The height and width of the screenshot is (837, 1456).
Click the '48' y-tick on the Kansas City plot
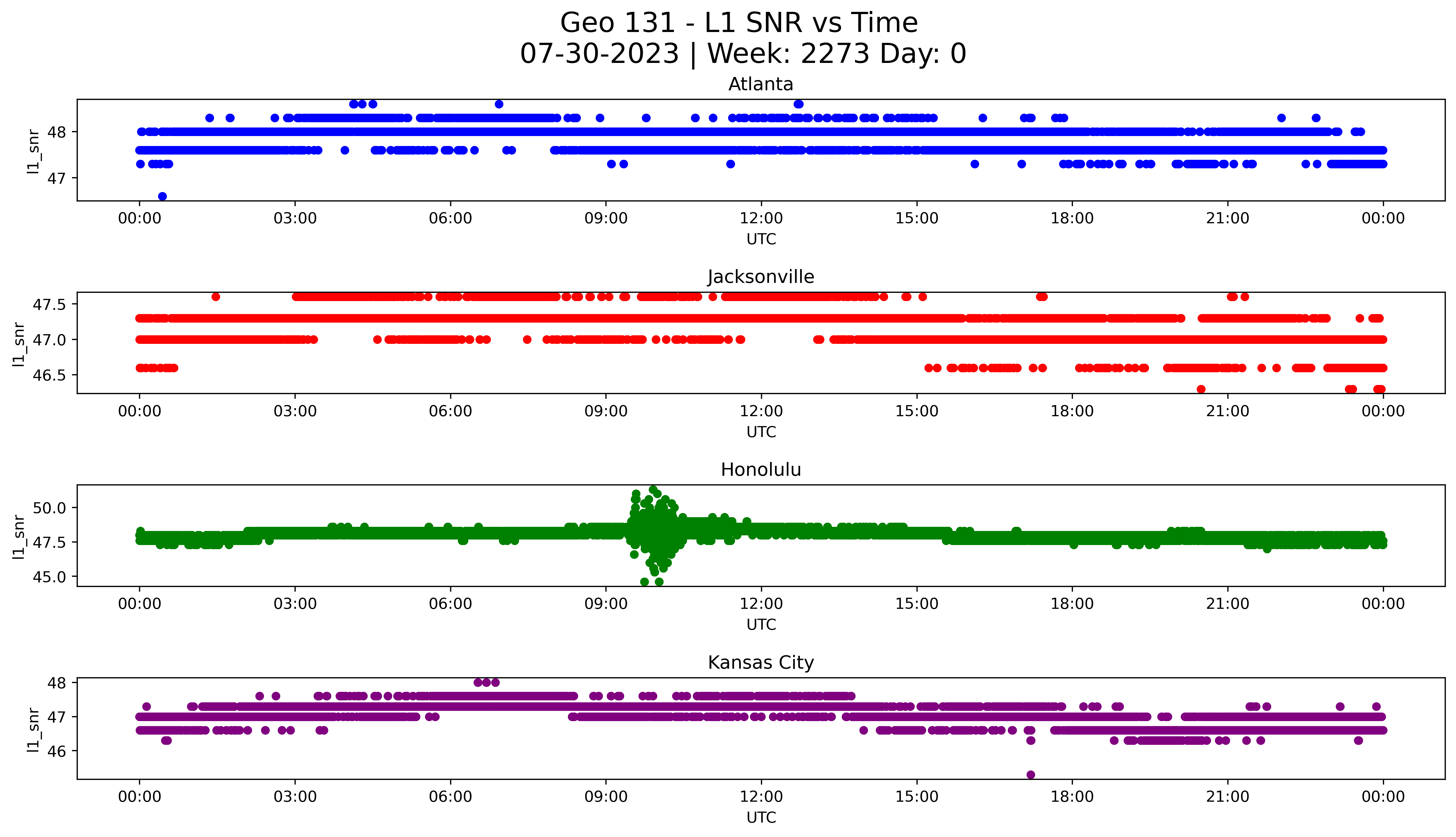(x=57, y=683)
